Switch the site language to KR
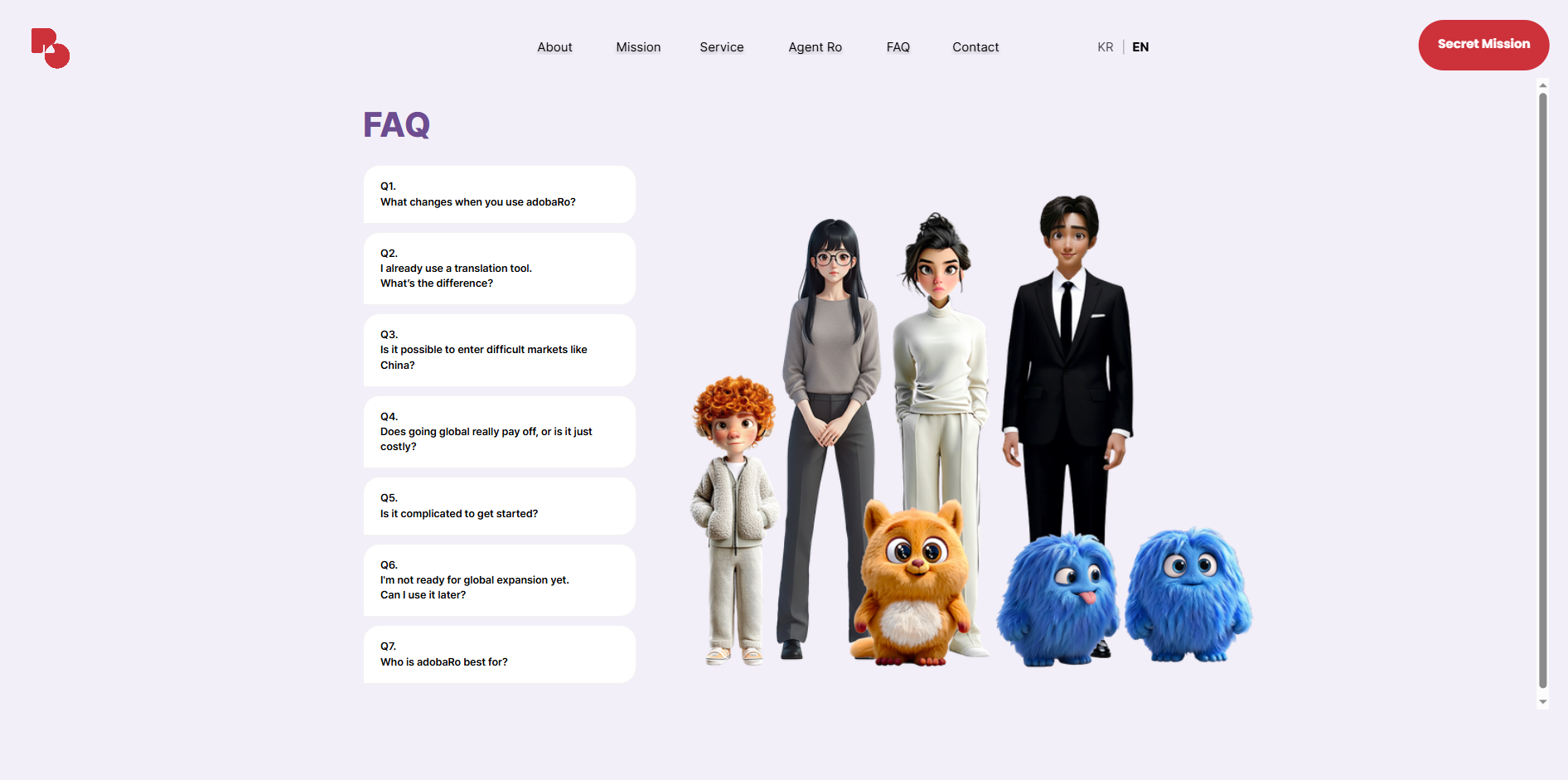The height and width of the screenshot is (780, 1568). (1105, 47)
